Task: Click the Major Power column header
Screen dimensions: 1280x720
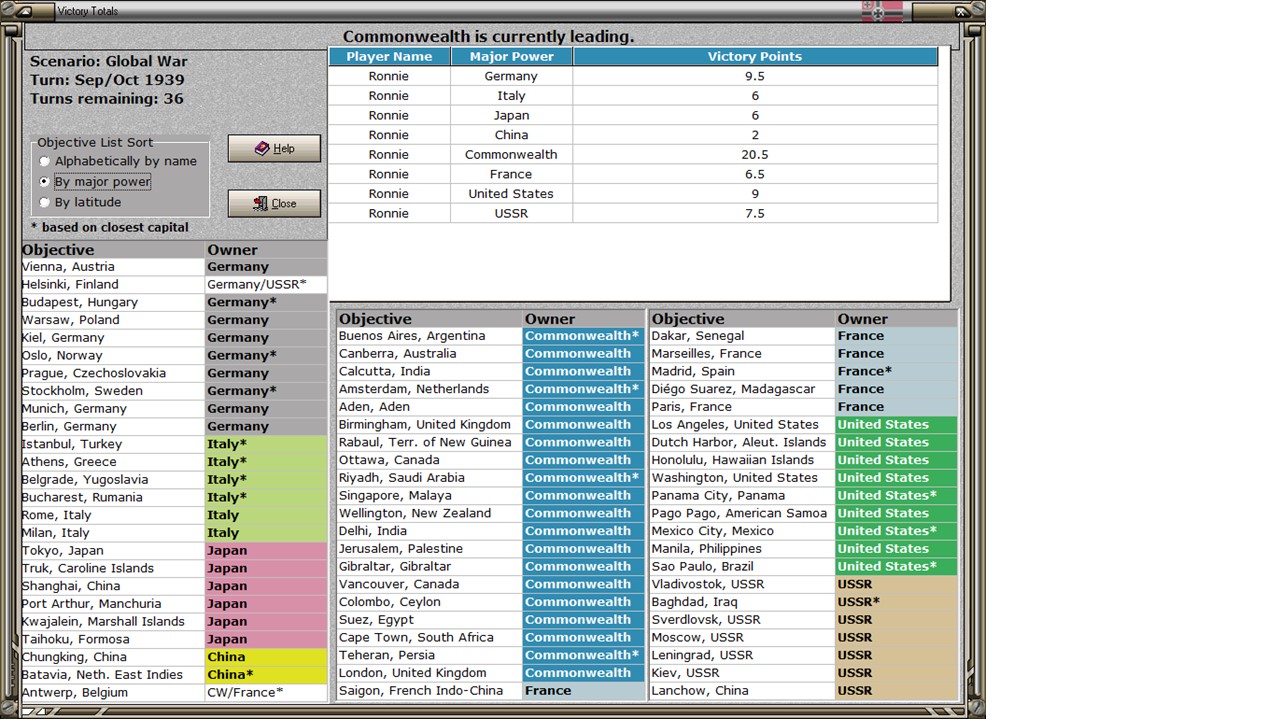Action: coord(511,57)
